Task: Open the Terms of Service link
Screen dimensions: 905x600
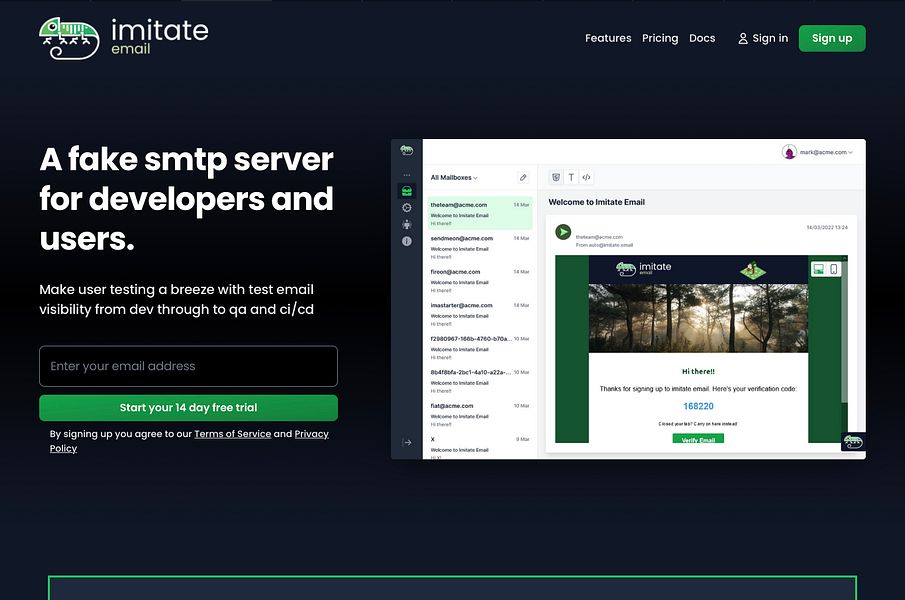Action: tap(233, 434)
